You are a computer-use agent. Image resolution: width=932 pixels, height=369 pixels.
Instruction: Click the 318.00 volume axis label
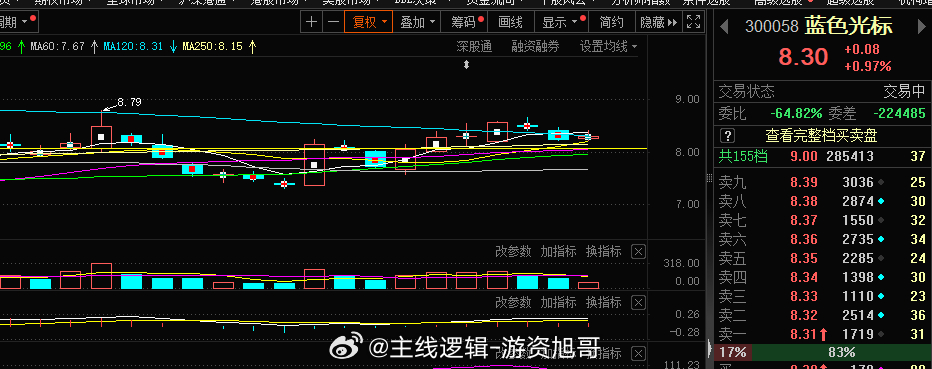682,263
